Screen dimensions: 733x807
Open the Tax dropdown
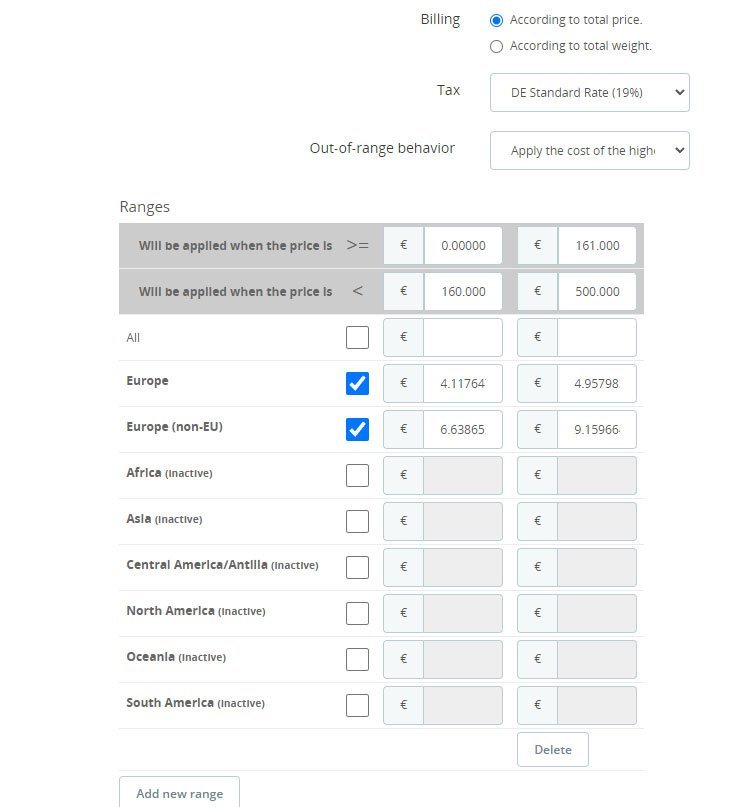(x=589, y=92)
